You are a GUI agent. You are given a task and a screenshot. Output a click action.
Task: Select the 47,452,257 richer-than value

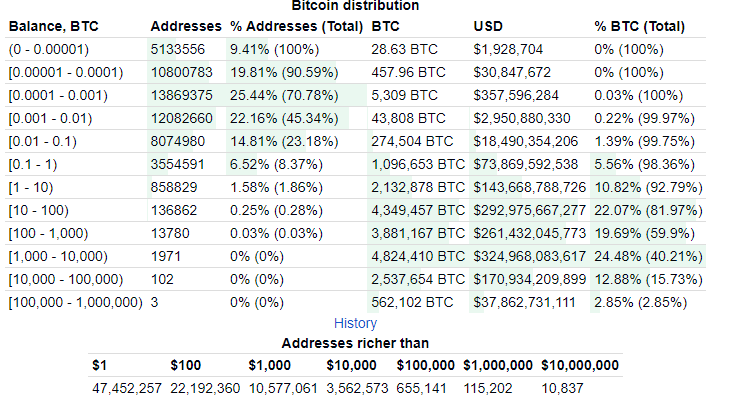[126, 387]
